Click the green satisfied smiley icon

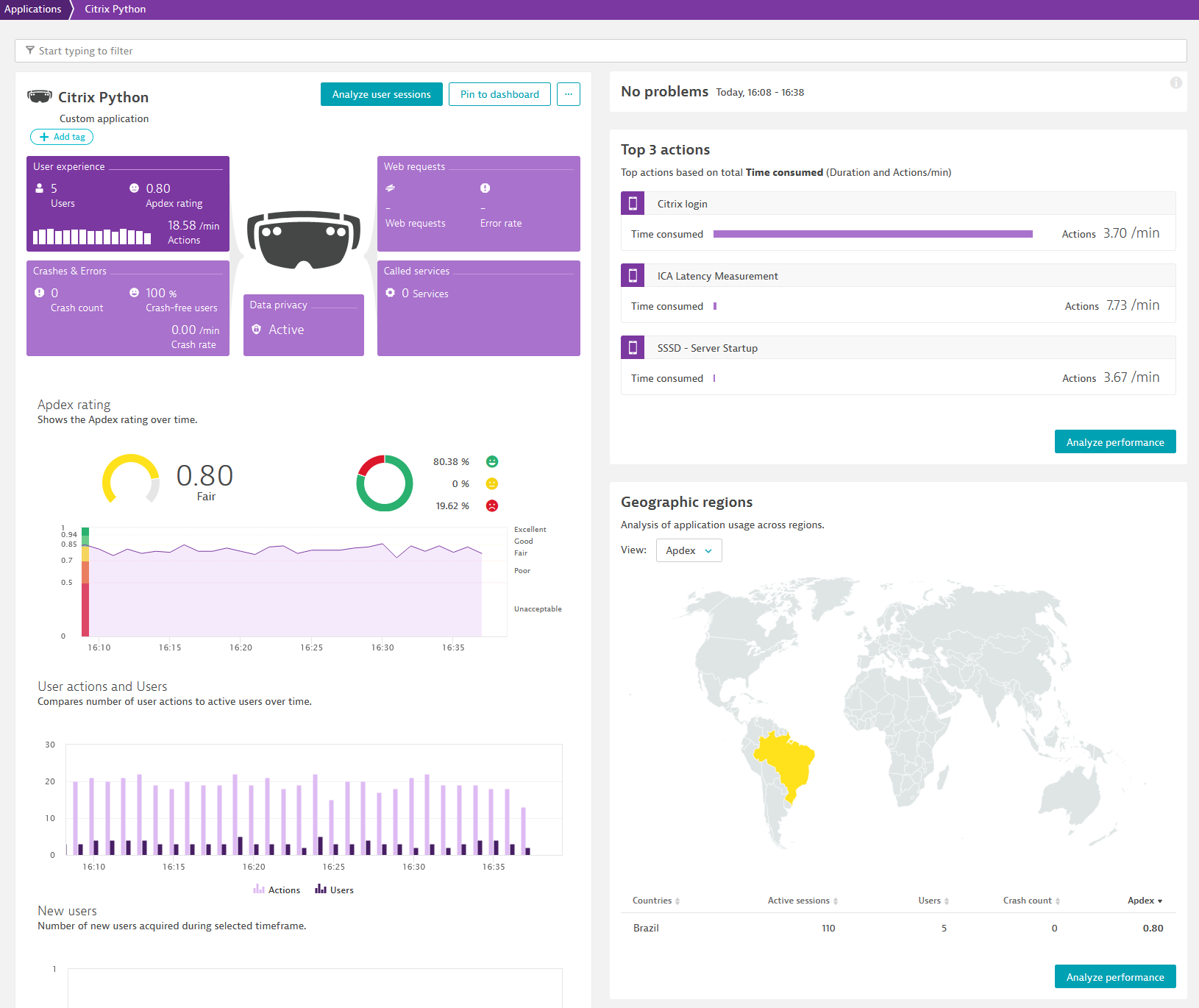492,461
